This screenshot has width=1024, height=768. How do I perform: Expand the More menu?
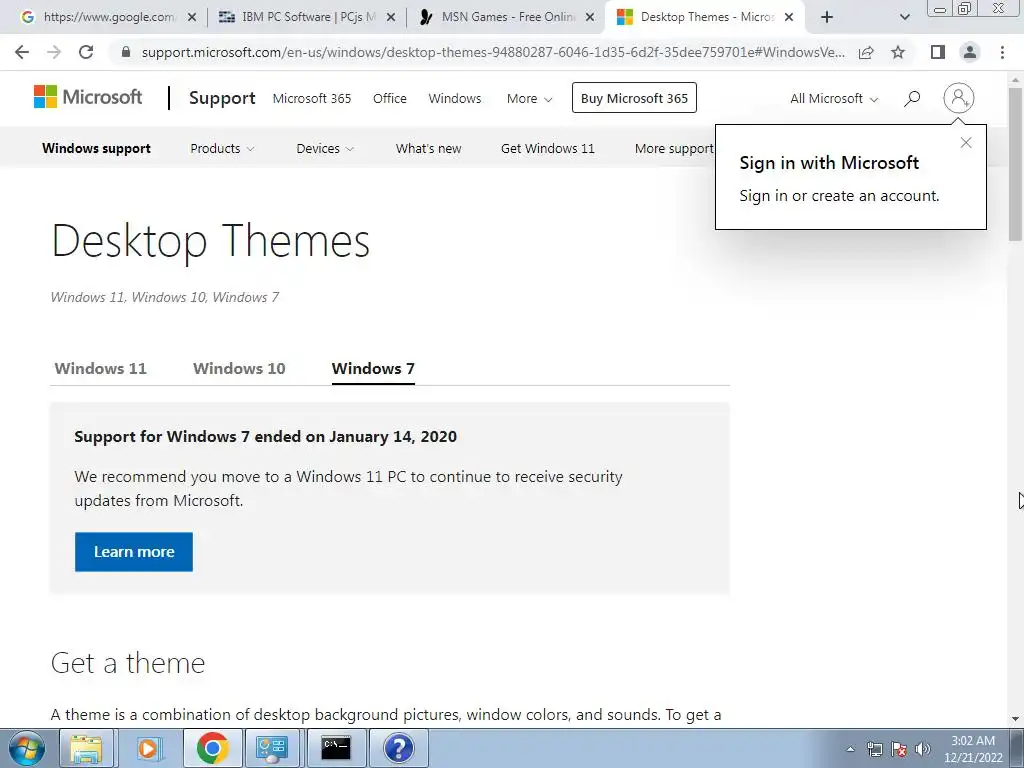click(530, 99)
